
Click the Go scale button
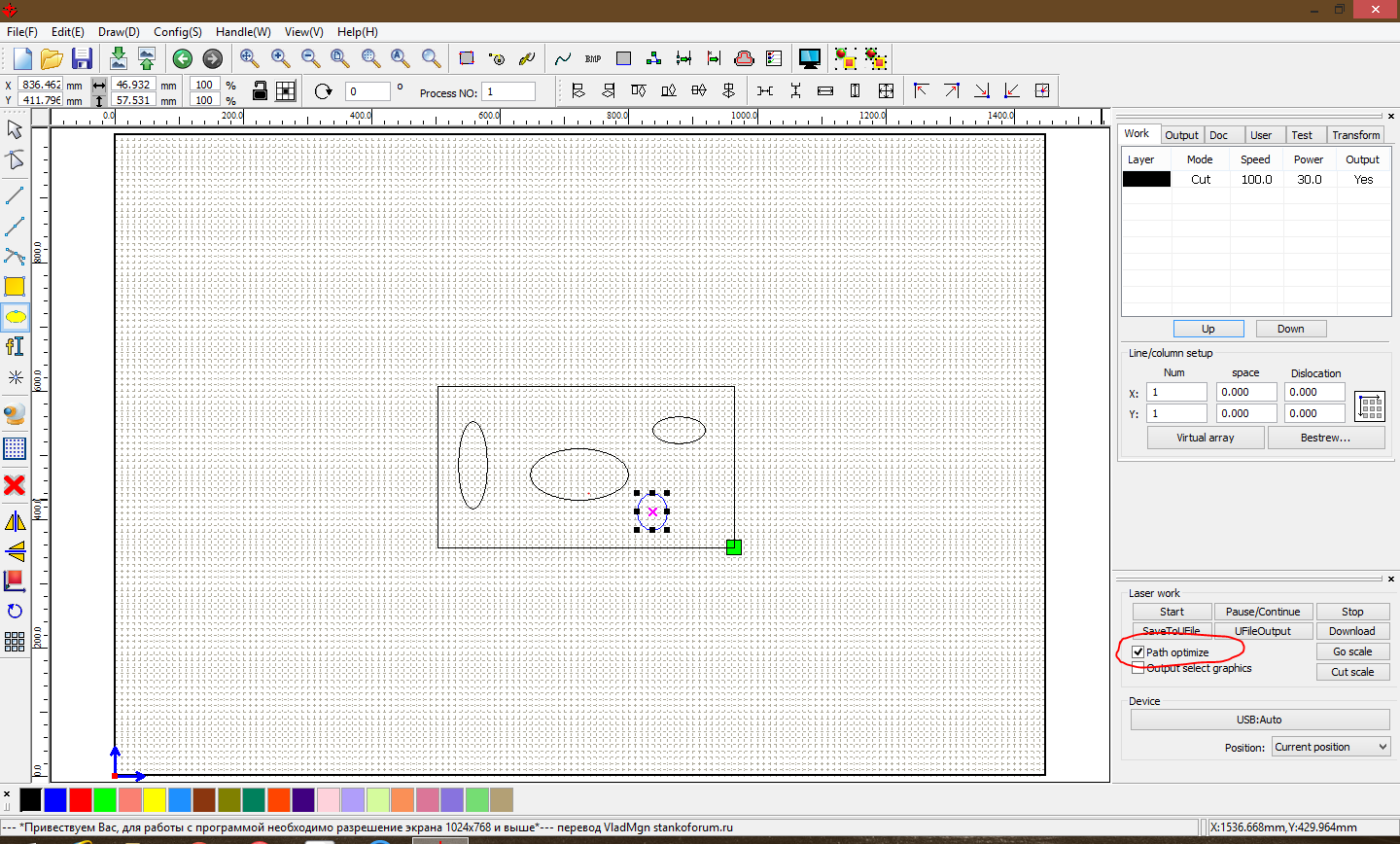(x=1352, y=651)
